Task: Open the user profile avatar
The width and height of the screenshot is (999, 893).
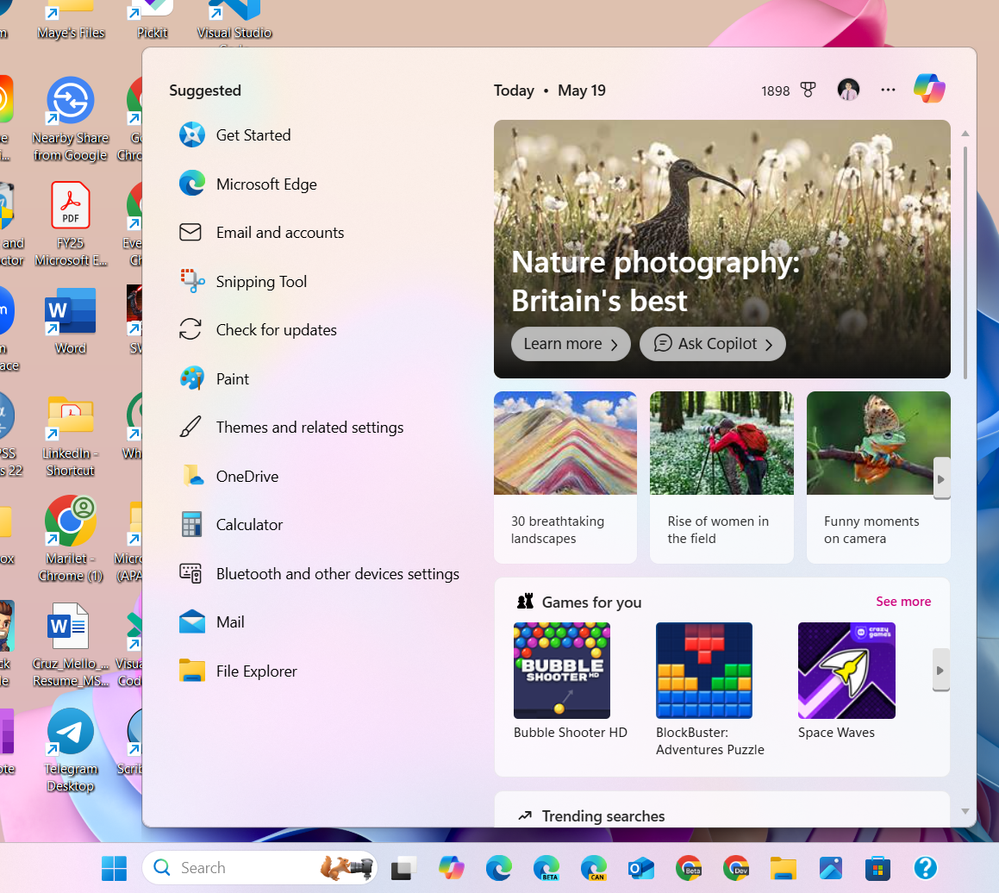Action: 848,90
